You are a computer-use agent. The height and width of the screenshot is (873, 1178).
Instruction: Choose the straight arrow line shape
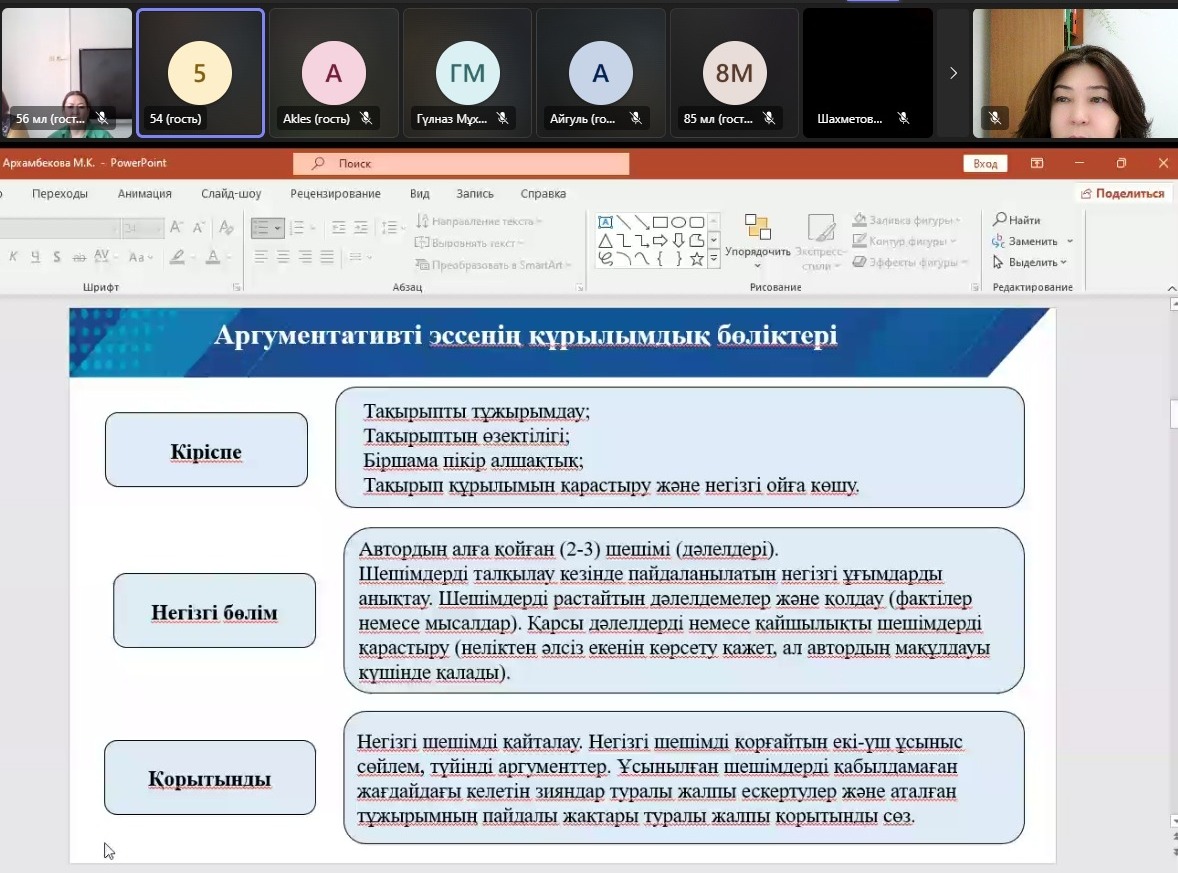click(x=642, y=222)
